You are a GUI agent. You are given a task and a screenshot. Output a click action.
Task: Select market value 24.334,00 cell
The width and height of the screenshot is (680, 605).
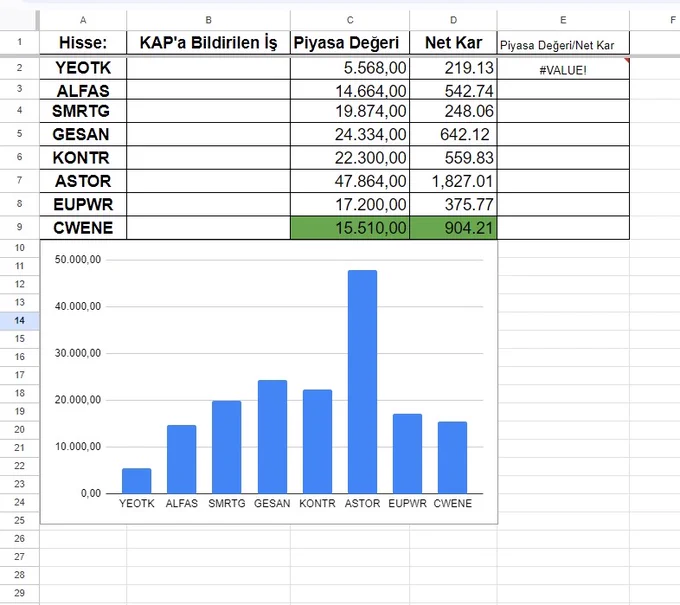(350, 134)
